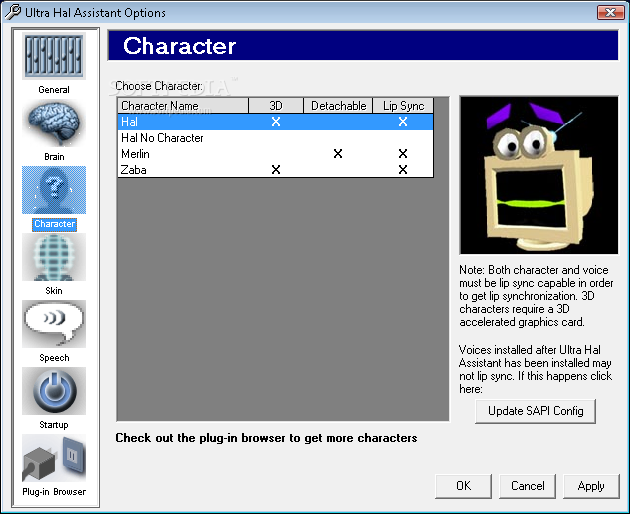
Task: Close the Ultra Hal Assistant Options window
Action: (x=610, y=12)
